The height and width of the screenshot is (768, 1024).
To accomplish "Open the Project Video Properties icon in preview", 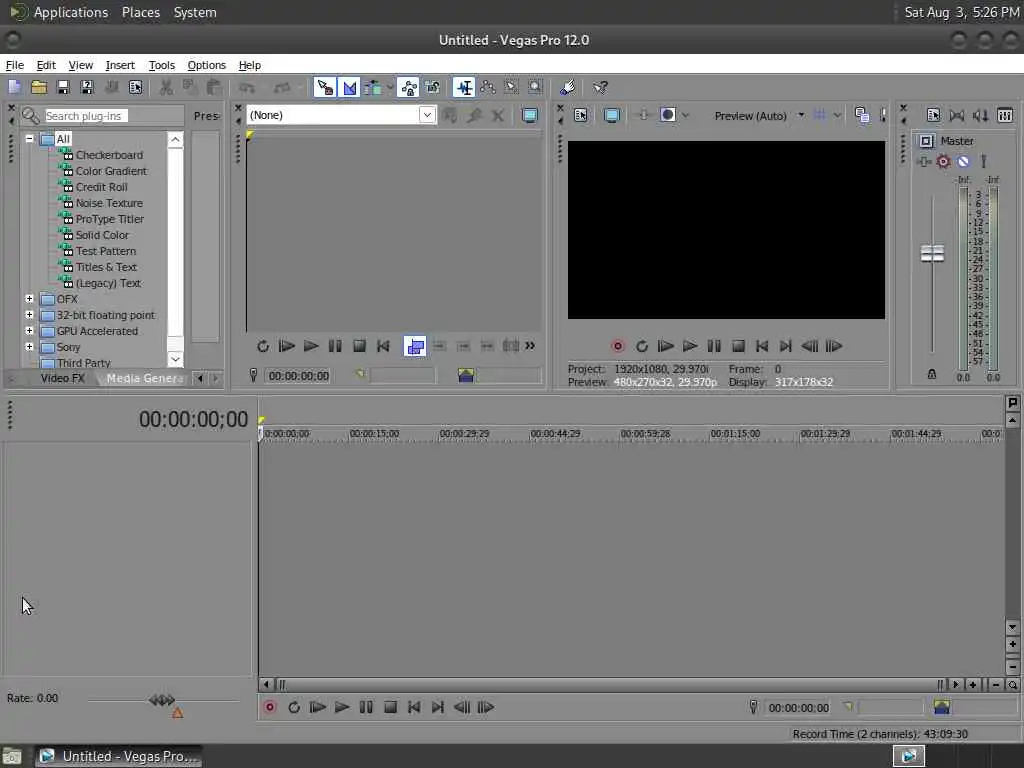I will tap(581, 116).
